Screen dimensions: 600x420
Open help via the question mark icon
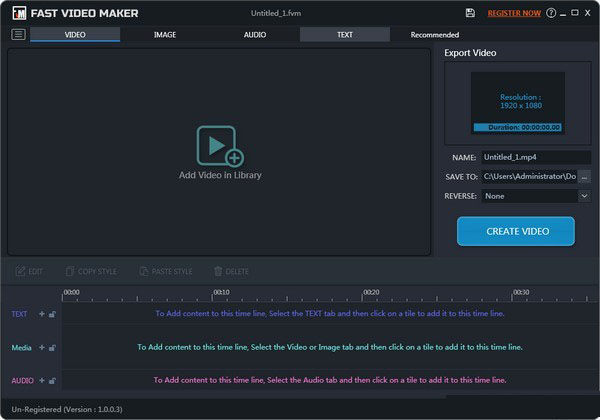(x=551, y=13)
